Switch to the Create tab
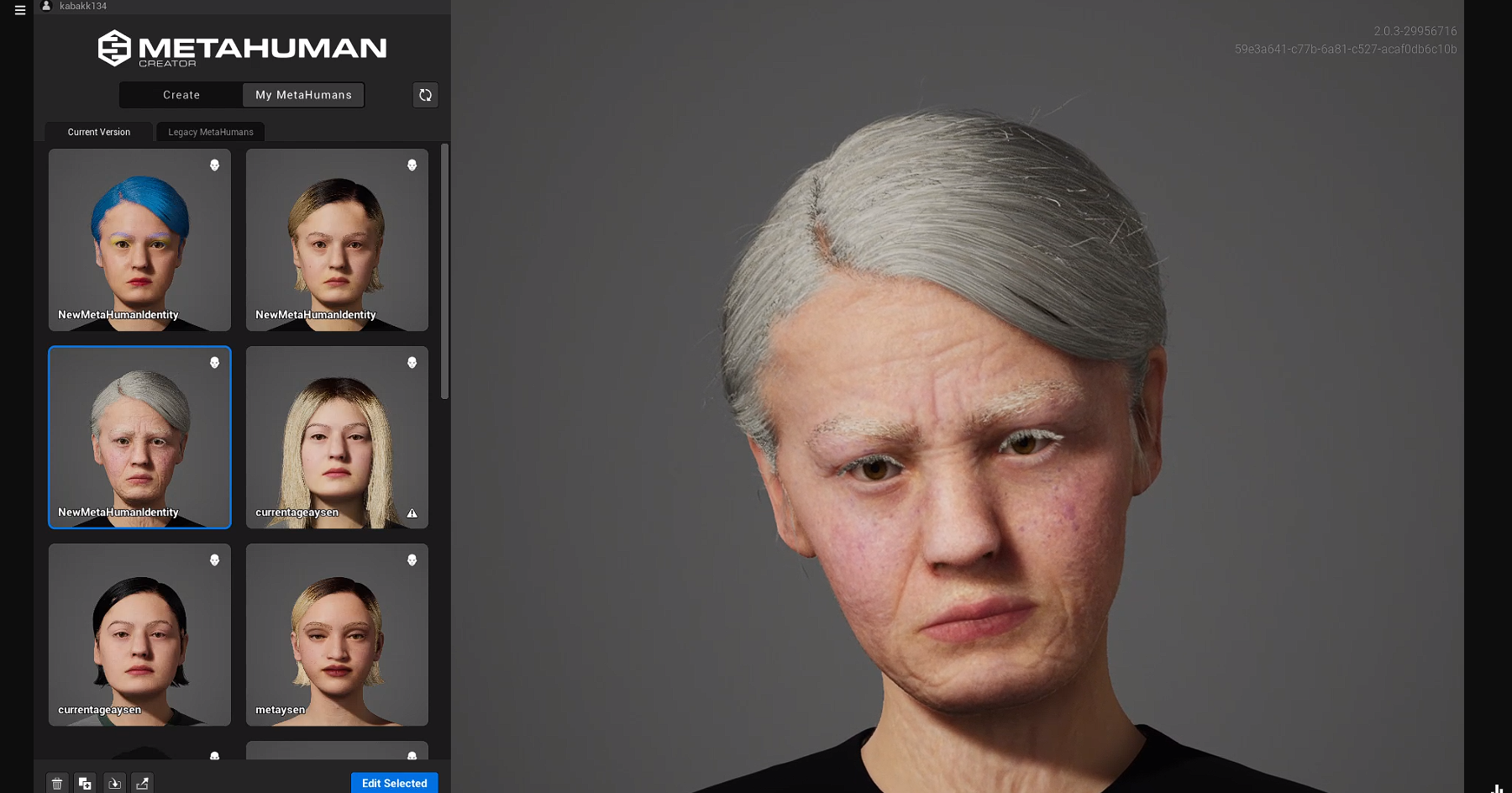The image size is (1512, 793). click(181, 95)
